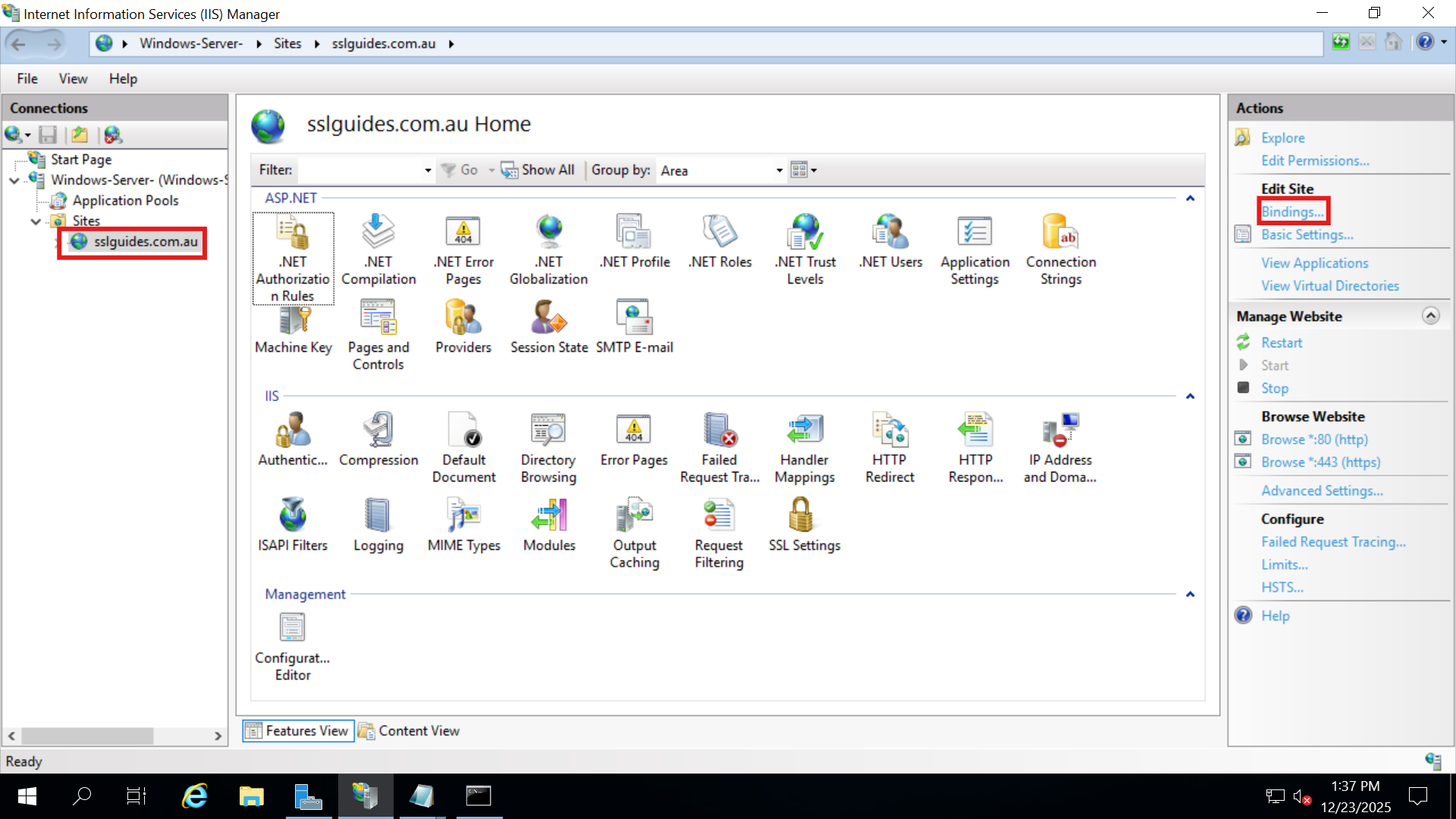1456x819 pixels.
Task: Open Handler Mappings feature
Action: click(x=805, y=448)
